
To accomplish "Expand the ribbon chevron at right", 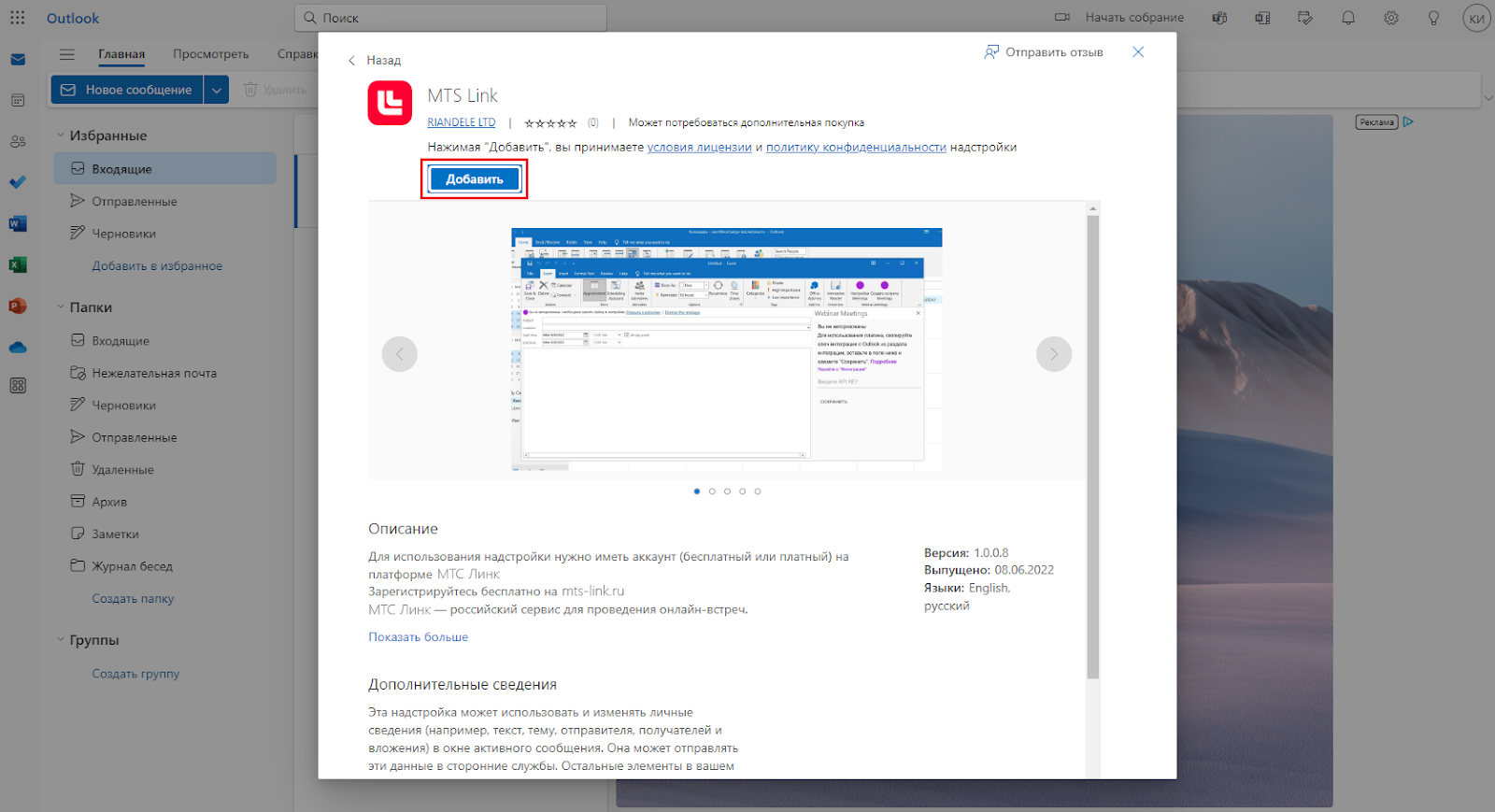I will tap(1488, 98).
